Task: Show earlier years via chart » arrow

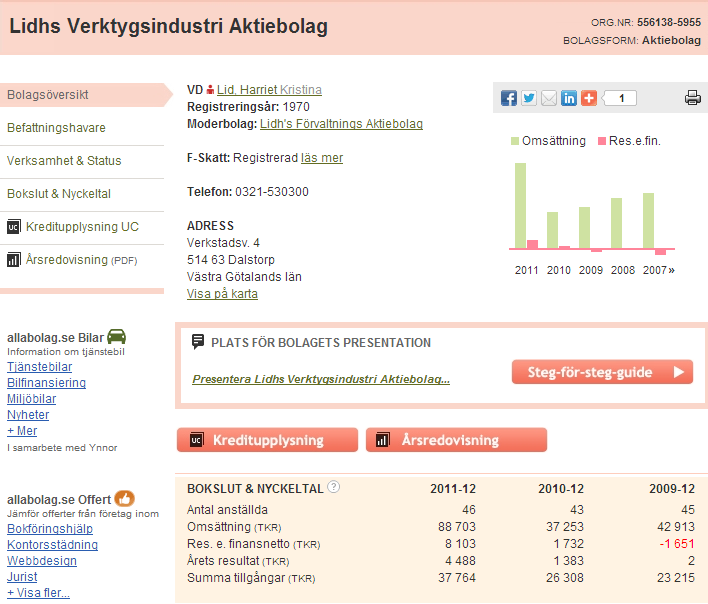Action: (x=671, y=270)
